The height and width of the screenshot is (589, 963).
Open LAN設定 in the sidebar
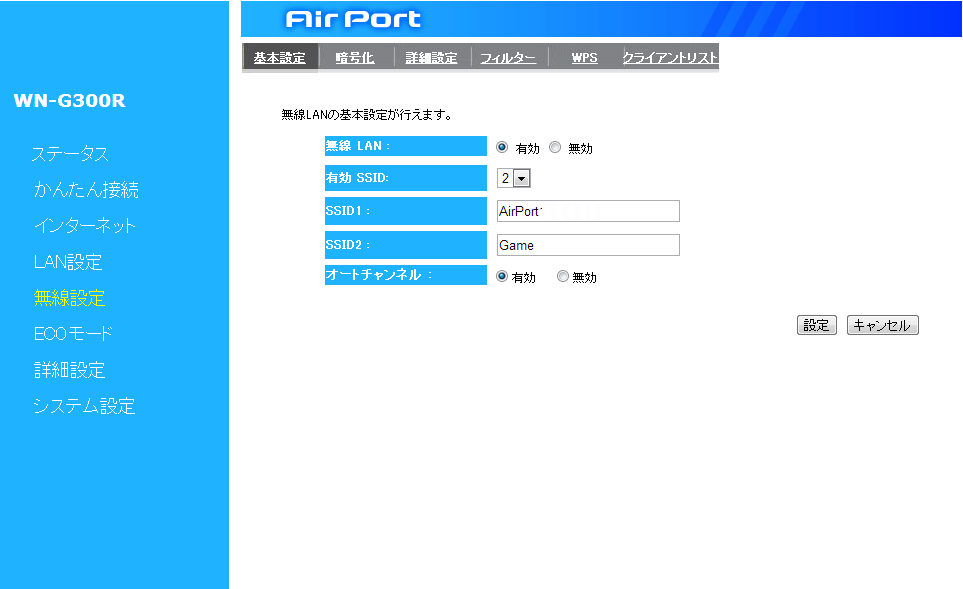(x=68, y=262)
